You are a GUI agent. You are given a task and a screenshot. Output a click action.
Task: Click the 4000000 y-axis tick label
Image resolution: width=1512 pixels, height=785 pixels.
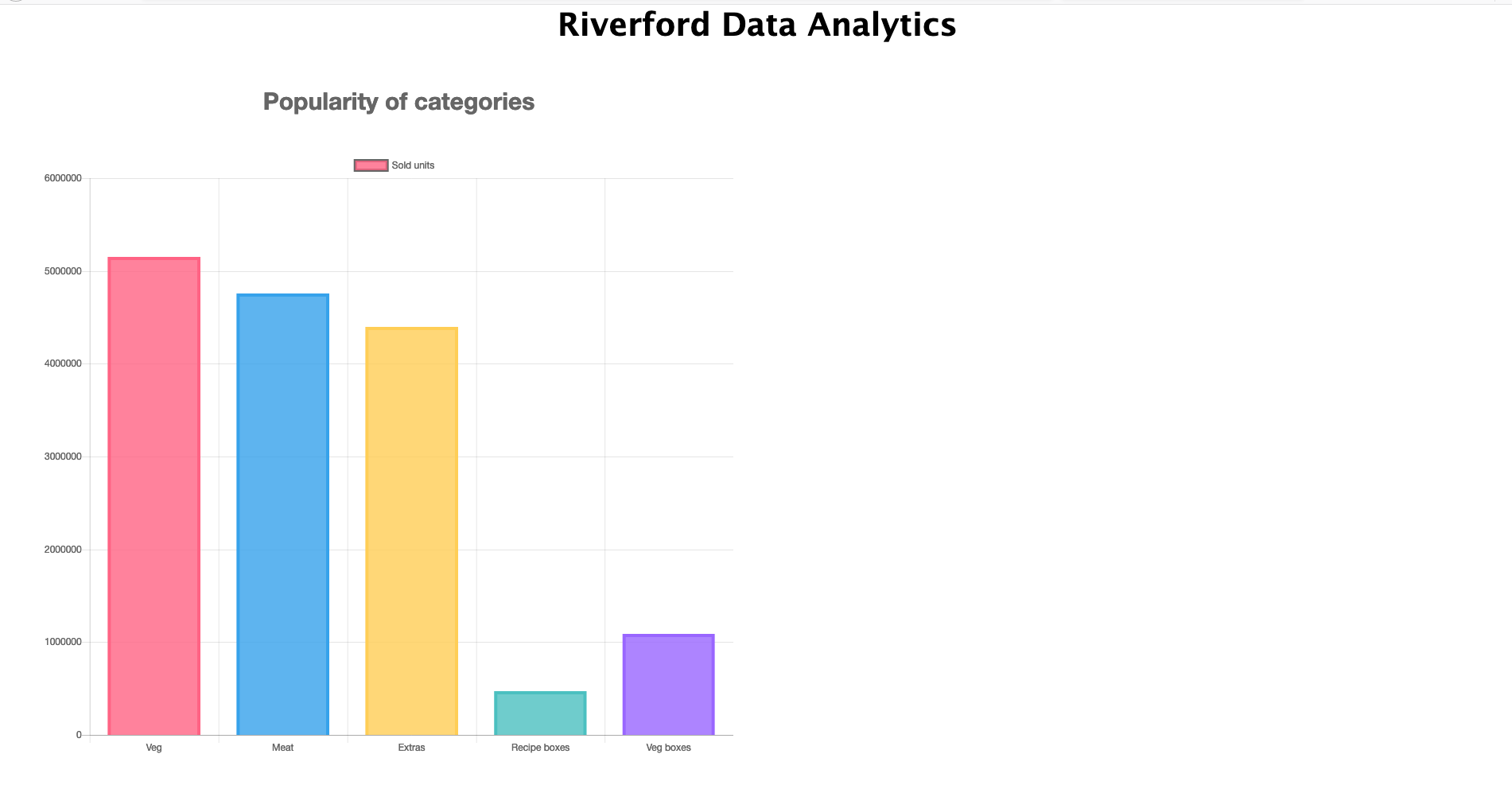point(63,363)
